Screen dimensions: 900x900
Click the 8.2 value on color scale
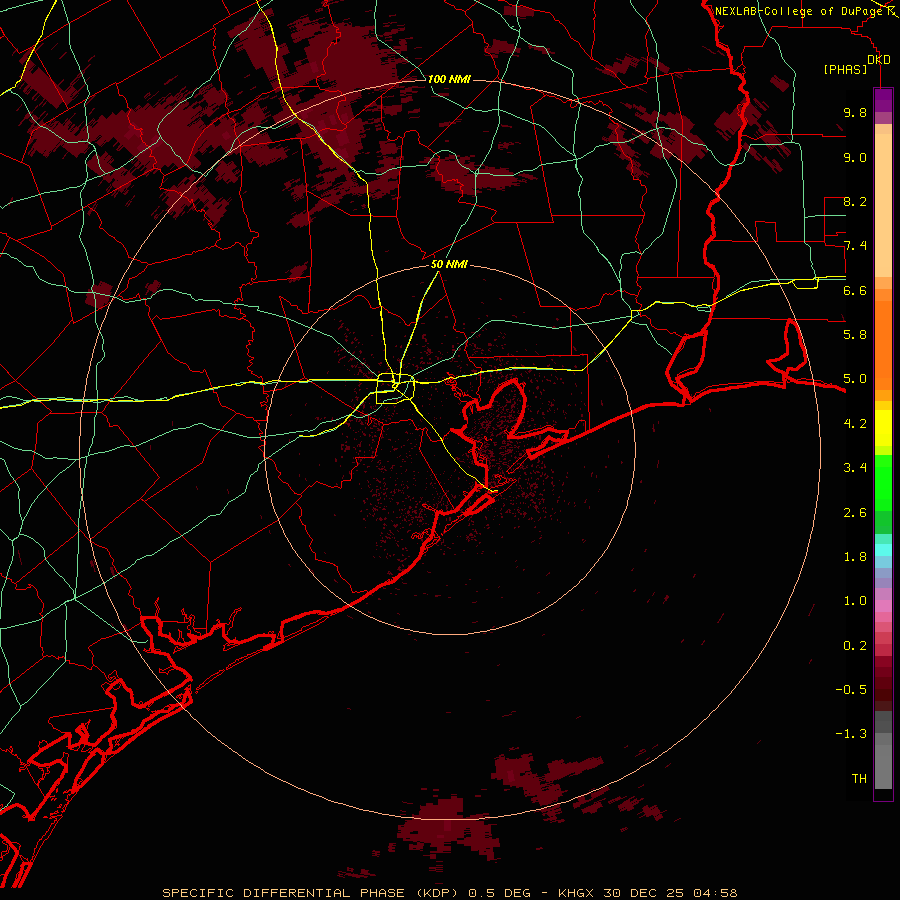click(855, 201)
